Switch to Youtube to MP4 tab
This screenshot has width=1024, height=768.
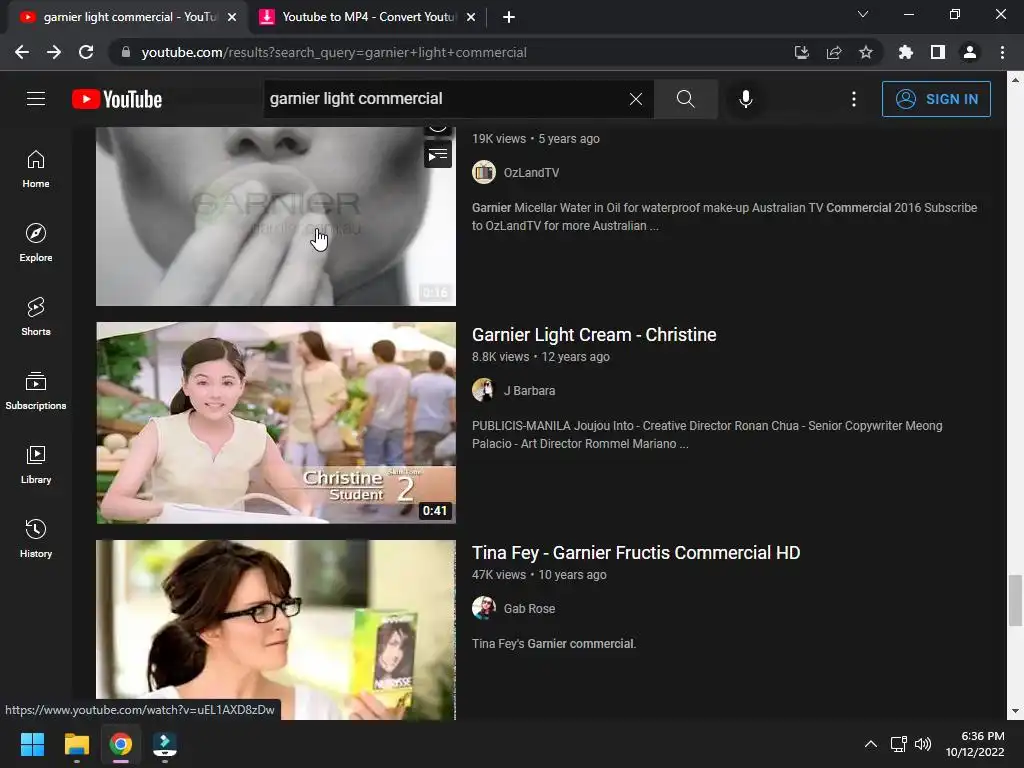[368, 17]
